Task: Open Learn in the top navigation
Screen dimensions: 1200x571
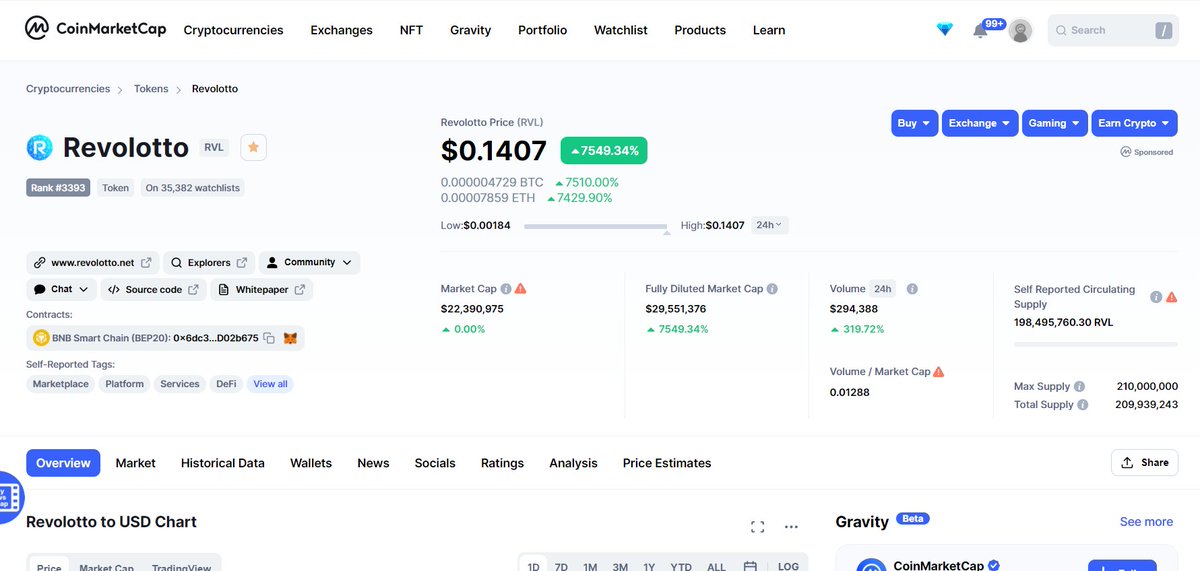Action: [769, 30]
